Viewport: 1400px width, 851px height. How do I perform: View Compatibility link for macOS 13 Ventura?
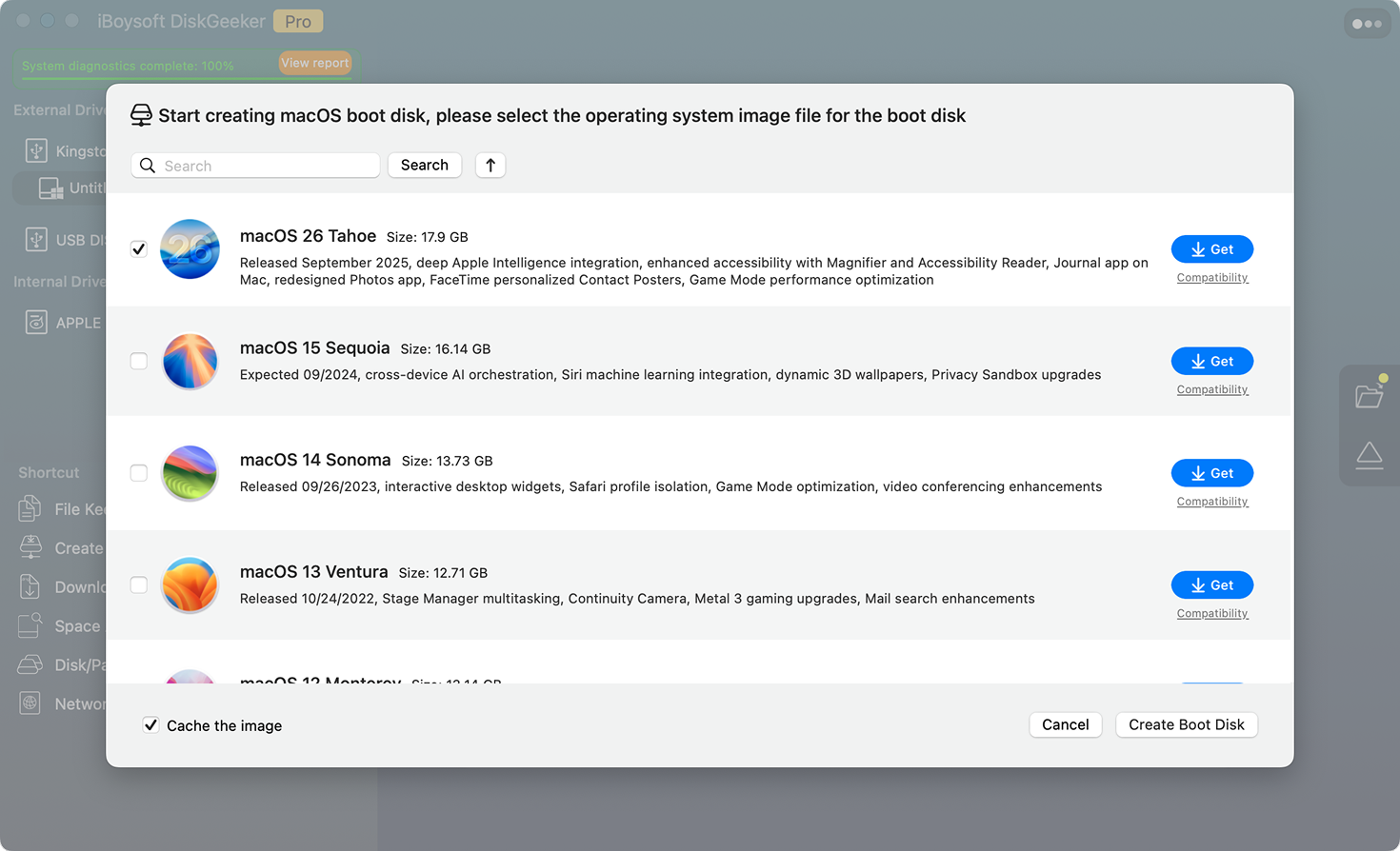(x=1211, y=613)
